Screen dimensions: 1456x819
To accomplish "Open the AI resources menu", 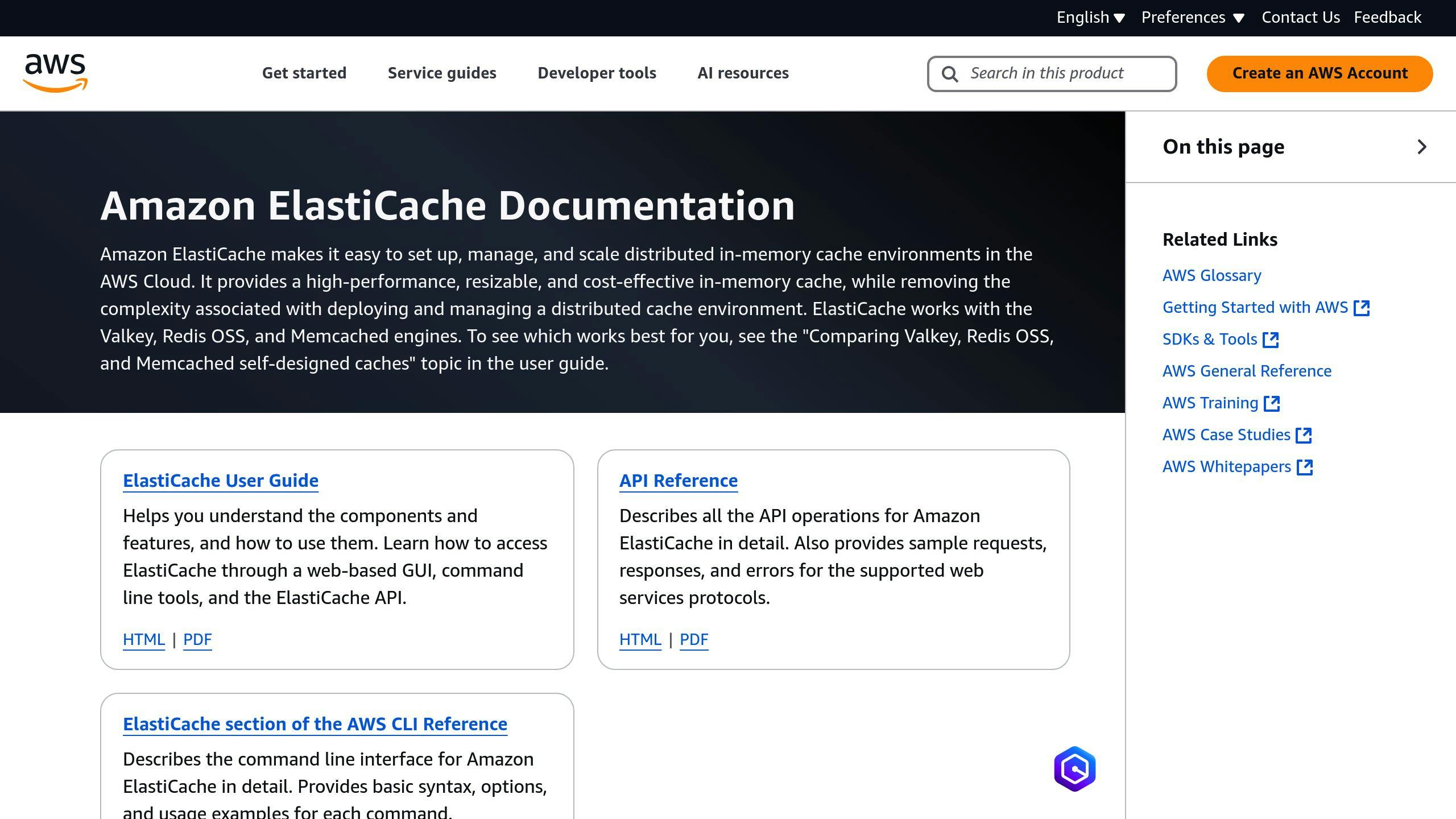I will [743, 73].
